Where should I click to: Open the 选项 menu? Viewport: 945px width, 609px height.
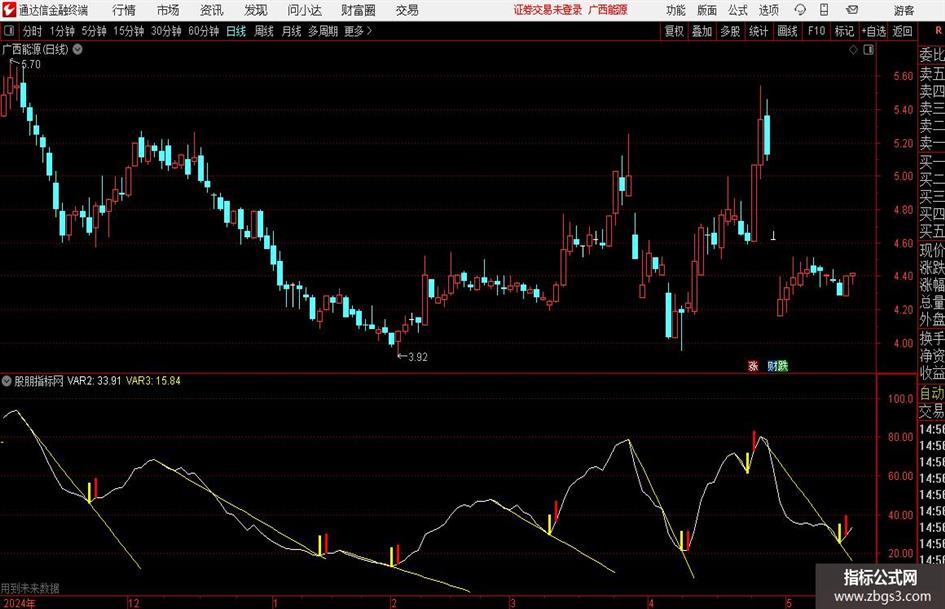tap(768, 10)
